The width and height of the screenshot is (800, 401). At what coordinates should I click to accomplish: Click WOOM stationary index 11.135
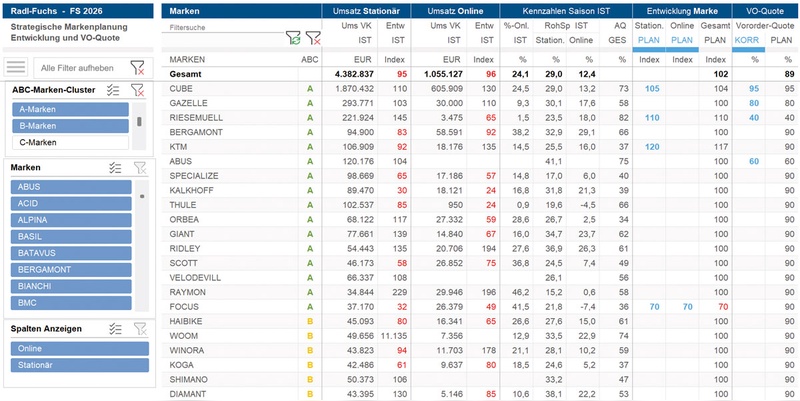click(x=393, y=336)
